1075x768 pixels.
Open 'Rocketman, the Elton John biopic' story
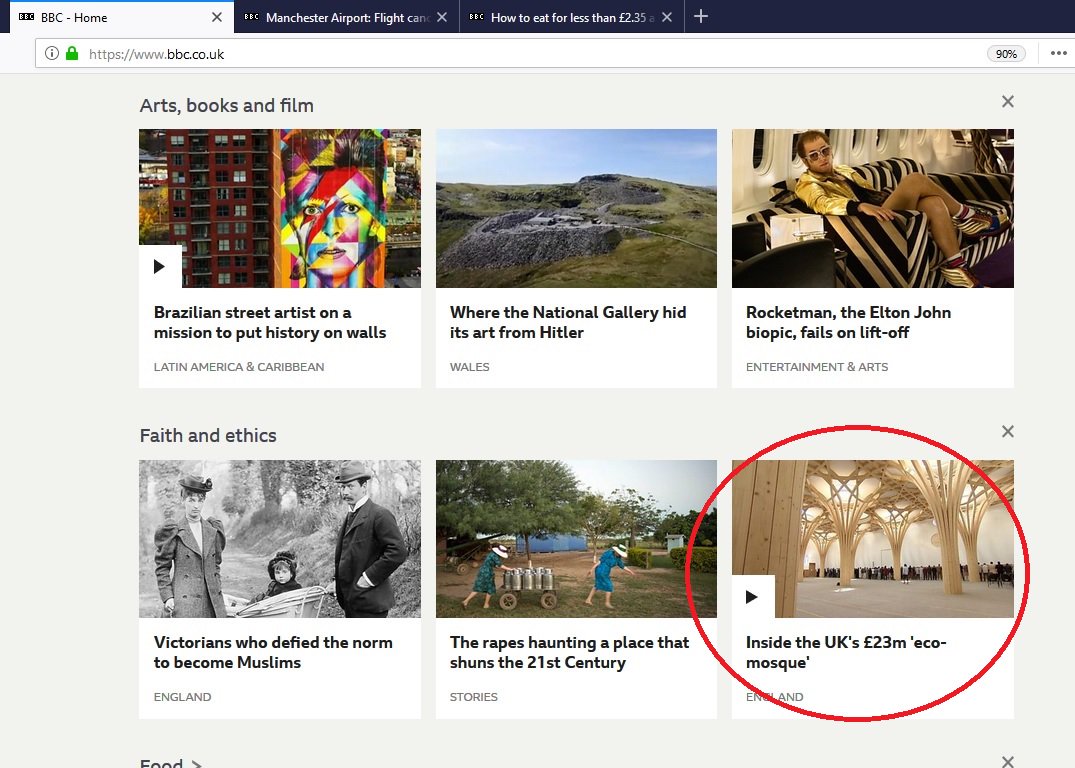(848, 322)
